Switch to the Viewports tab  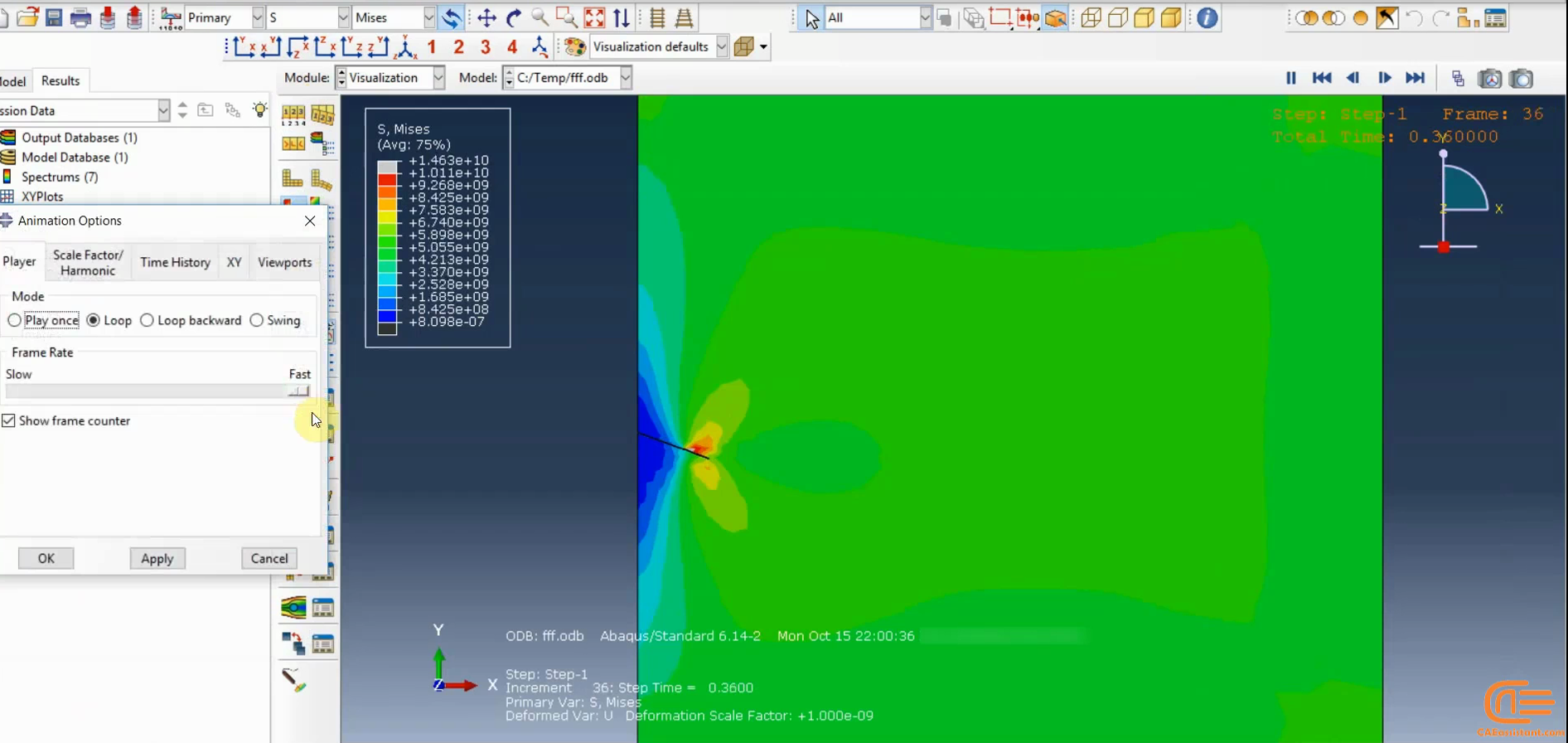pos(284,262)
